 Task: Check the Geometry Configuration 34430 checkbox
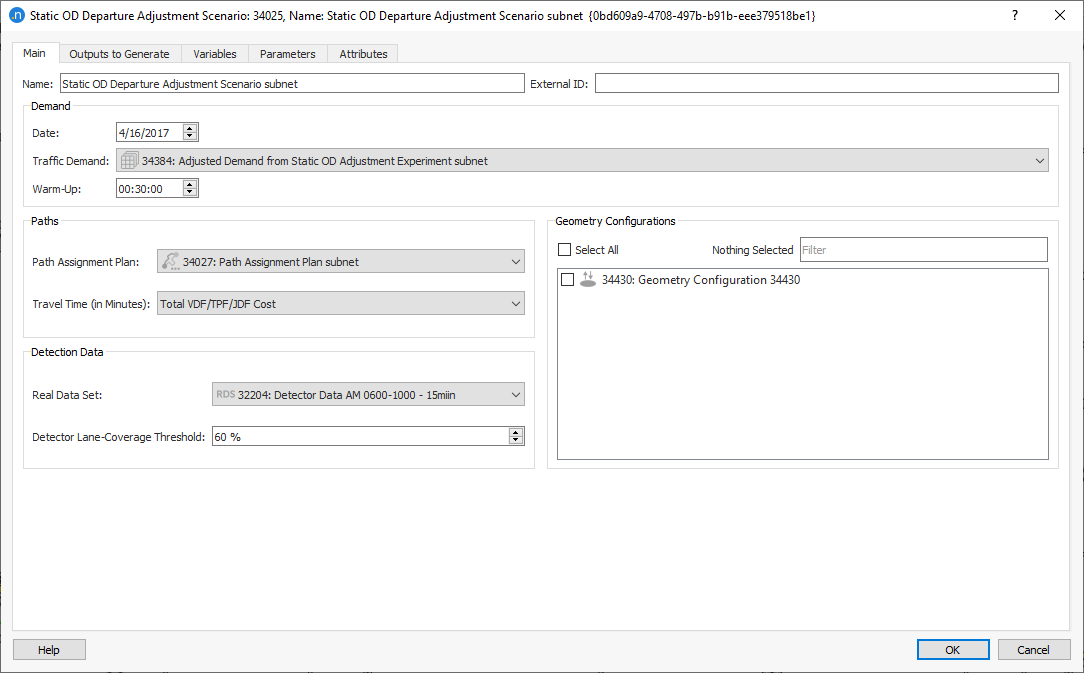point(566,279)
